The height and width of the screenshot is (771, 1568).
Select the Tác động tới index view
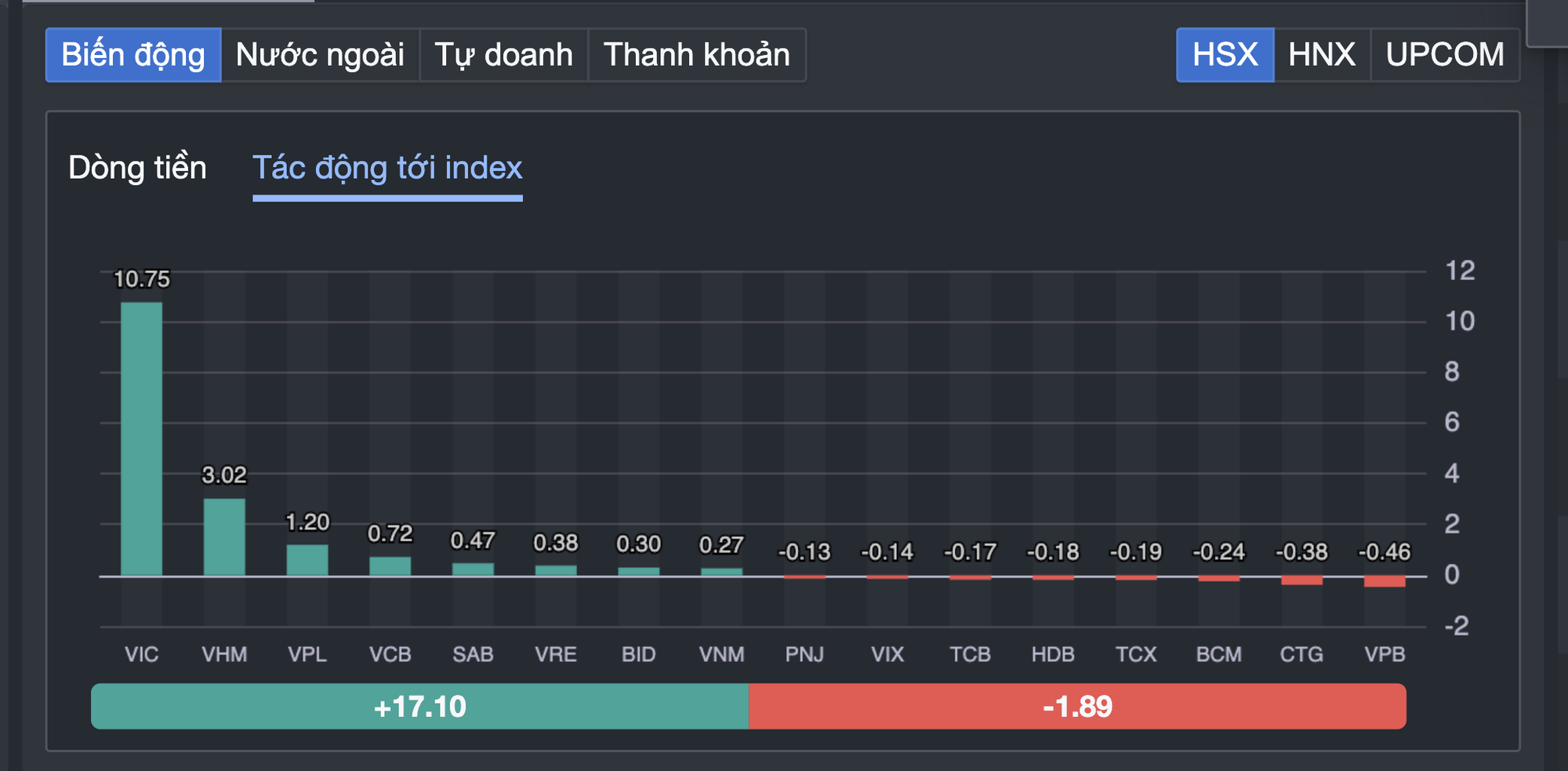pos(387,167)
